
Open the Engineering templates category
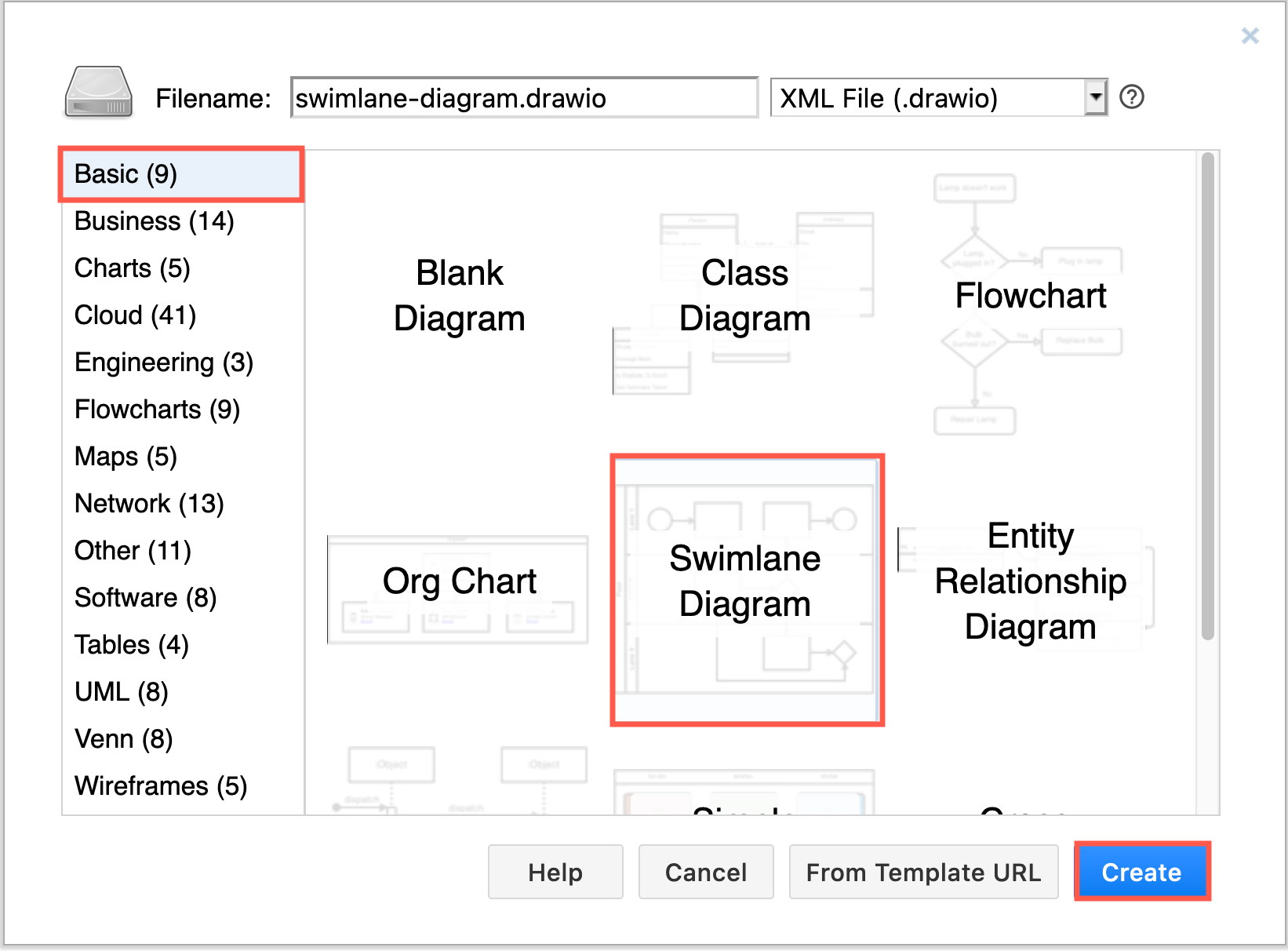(x=163, y=362)
